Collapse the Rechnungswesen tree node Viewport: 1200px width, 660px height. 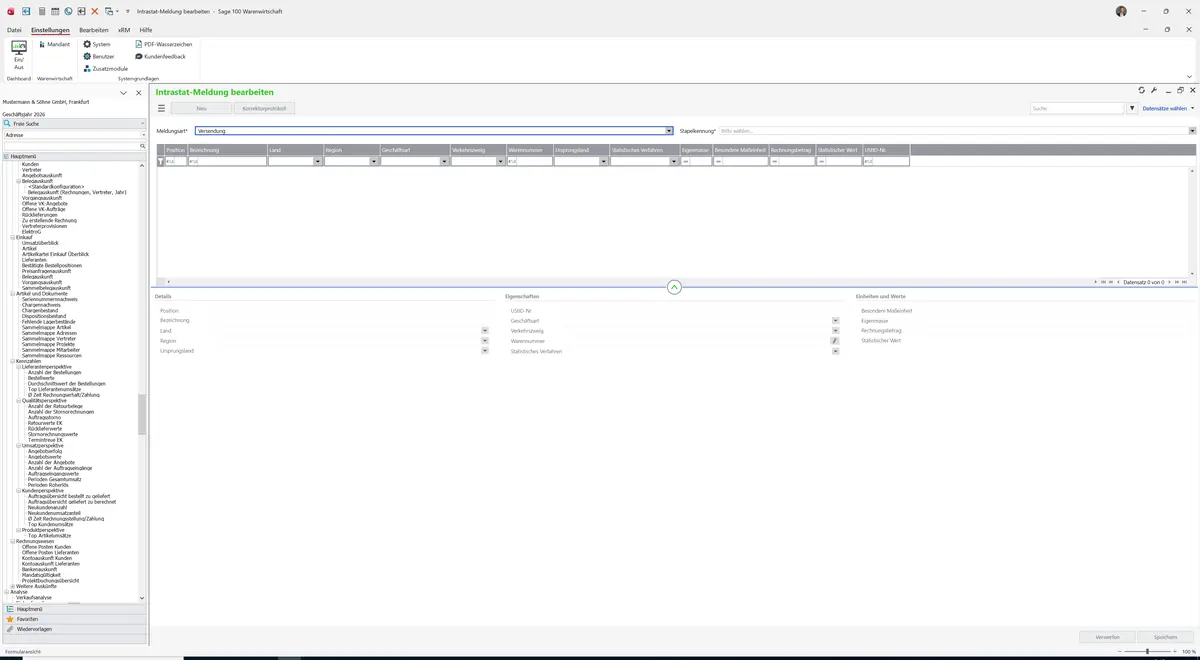(13, 541)
